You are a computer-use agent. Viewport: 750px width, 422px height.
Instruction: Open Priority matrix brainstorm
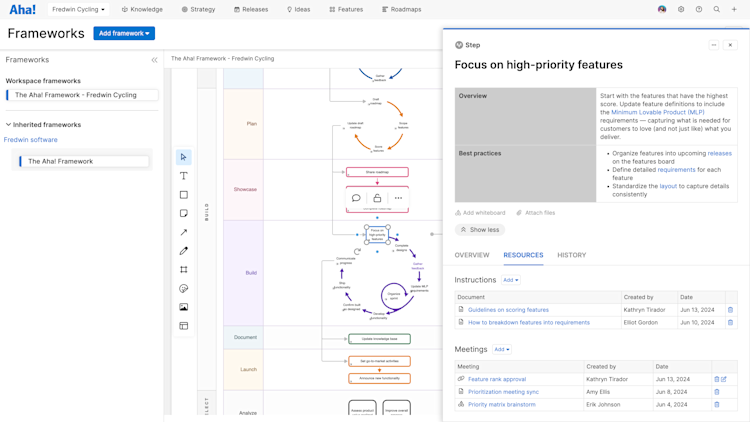click(x=502, y=404)
